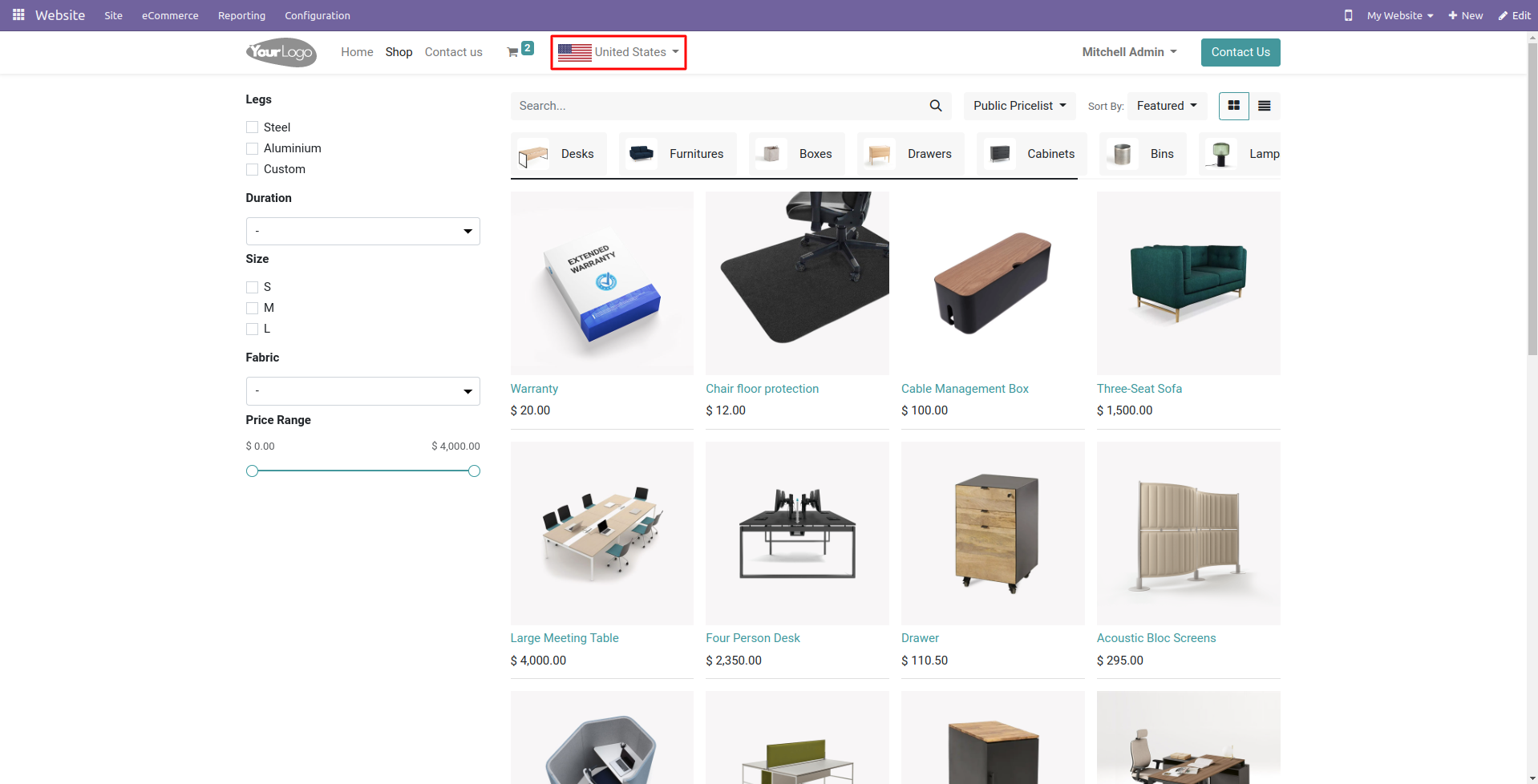Select the Furnitures category
The width and height of the screenshot is (1538, 784).
point(678,154)
